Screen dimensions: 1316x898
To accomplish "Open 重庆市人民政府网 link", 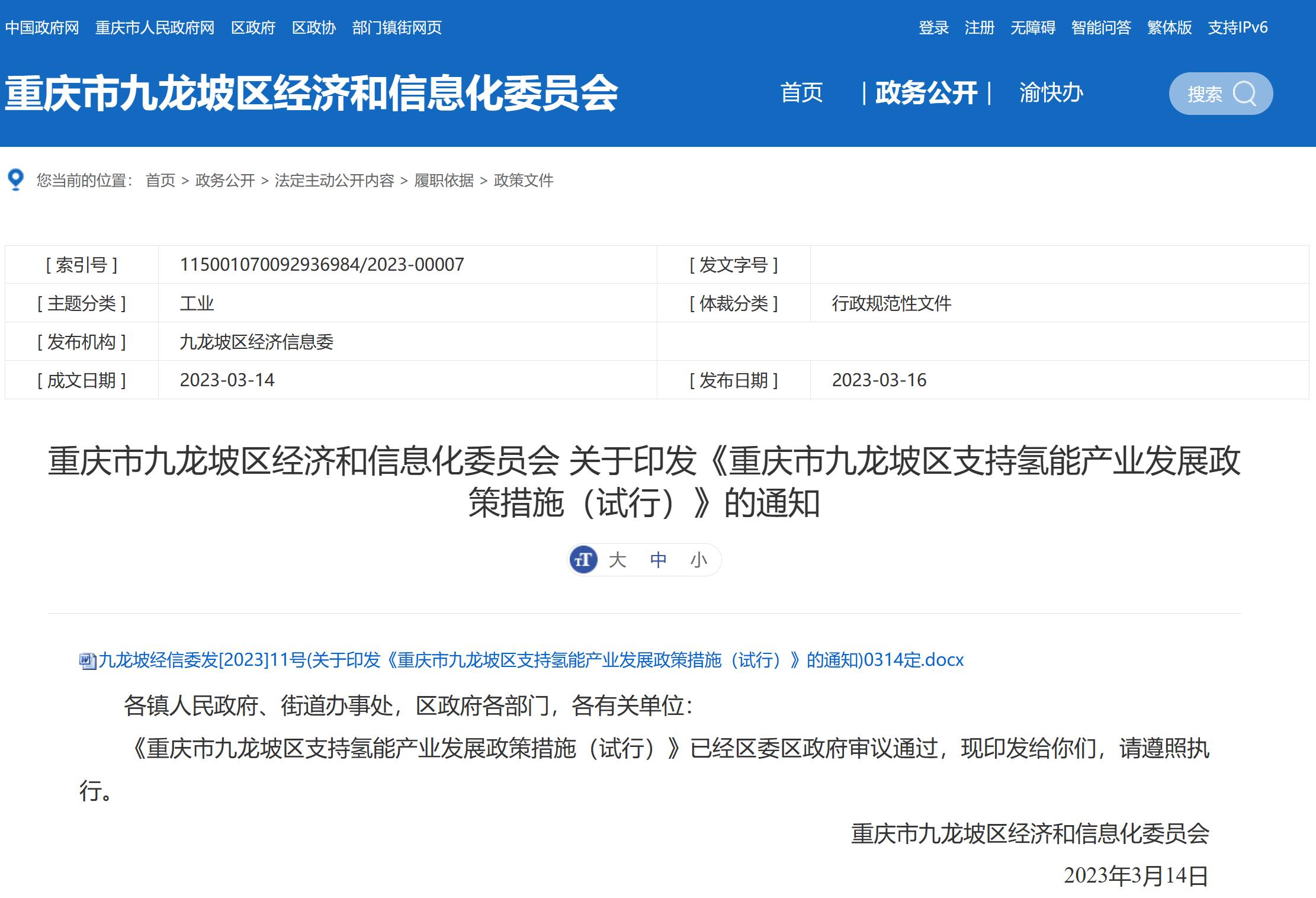I will point(155,28).
